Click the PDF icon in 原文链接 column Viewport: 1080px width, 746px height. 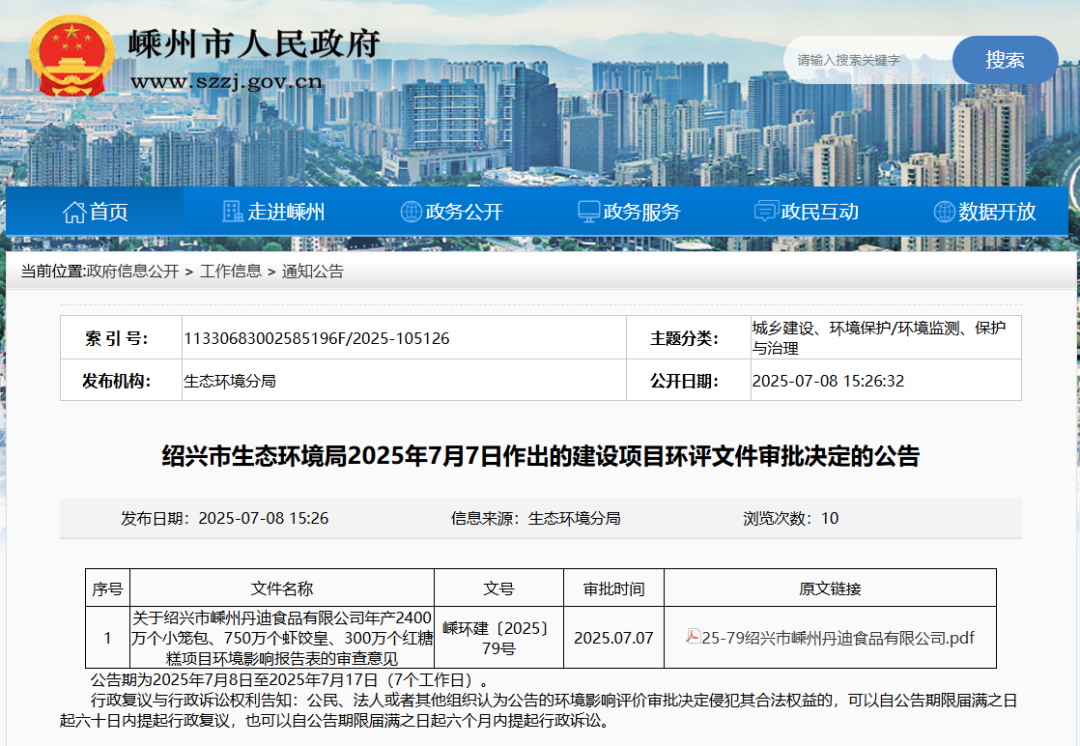click(x=692, y=637)
